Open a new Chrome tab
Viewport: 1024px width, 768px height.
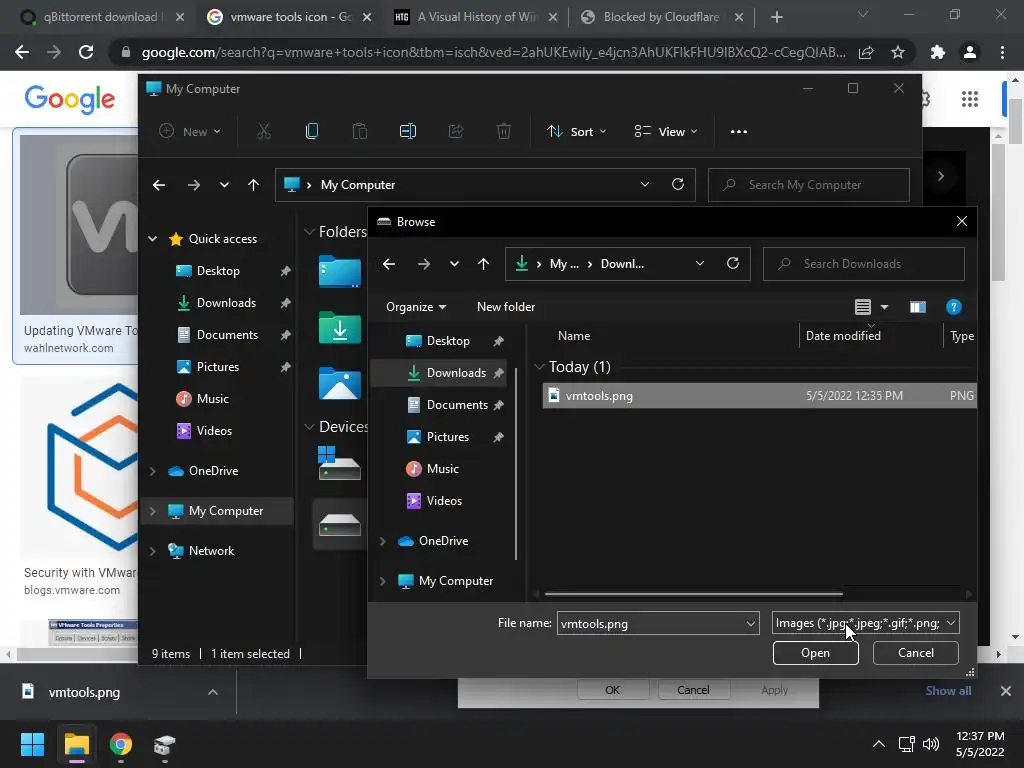(776, 17)
